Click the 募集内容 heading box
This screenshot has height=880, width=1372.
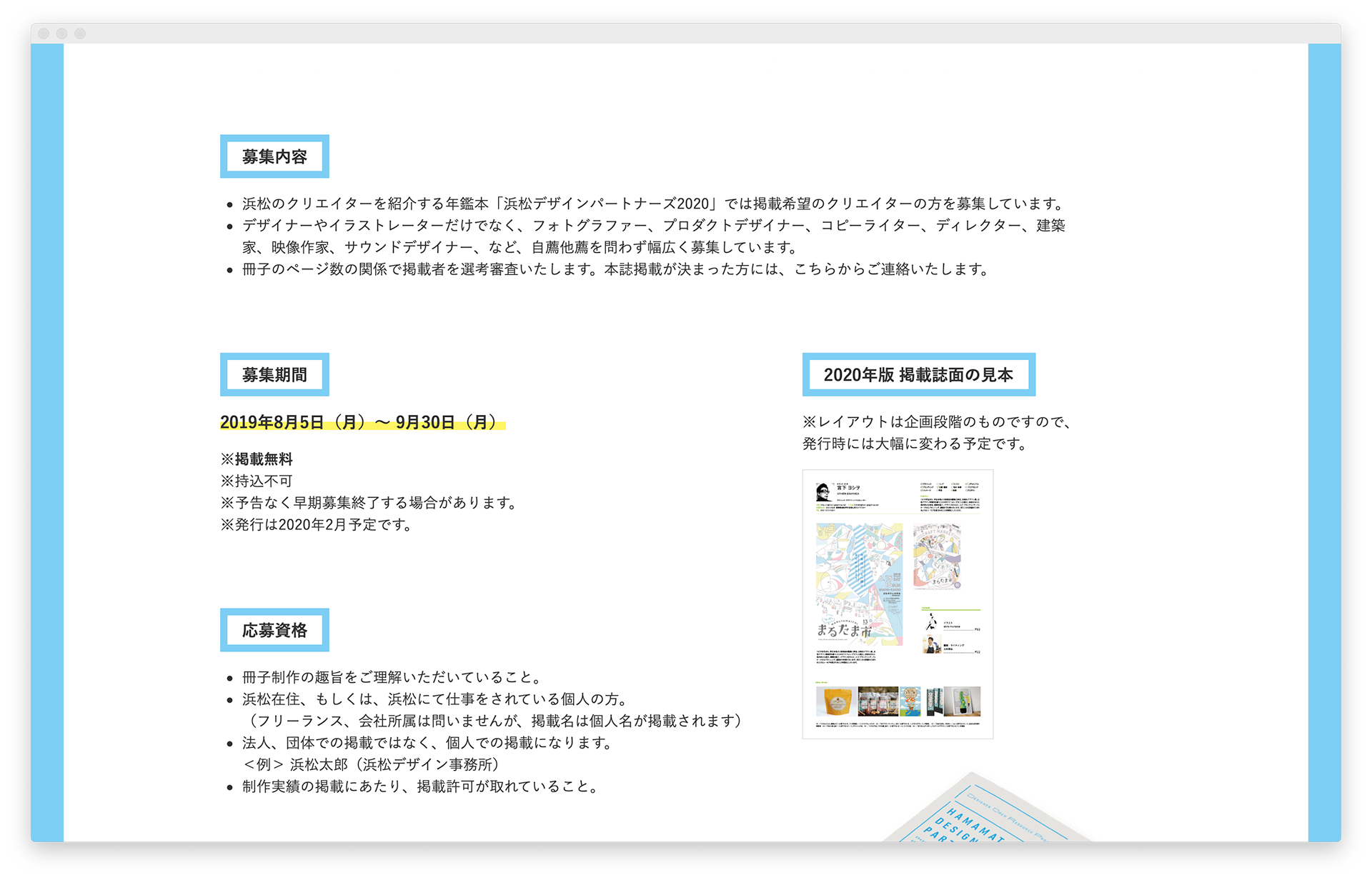click(274, 156)
